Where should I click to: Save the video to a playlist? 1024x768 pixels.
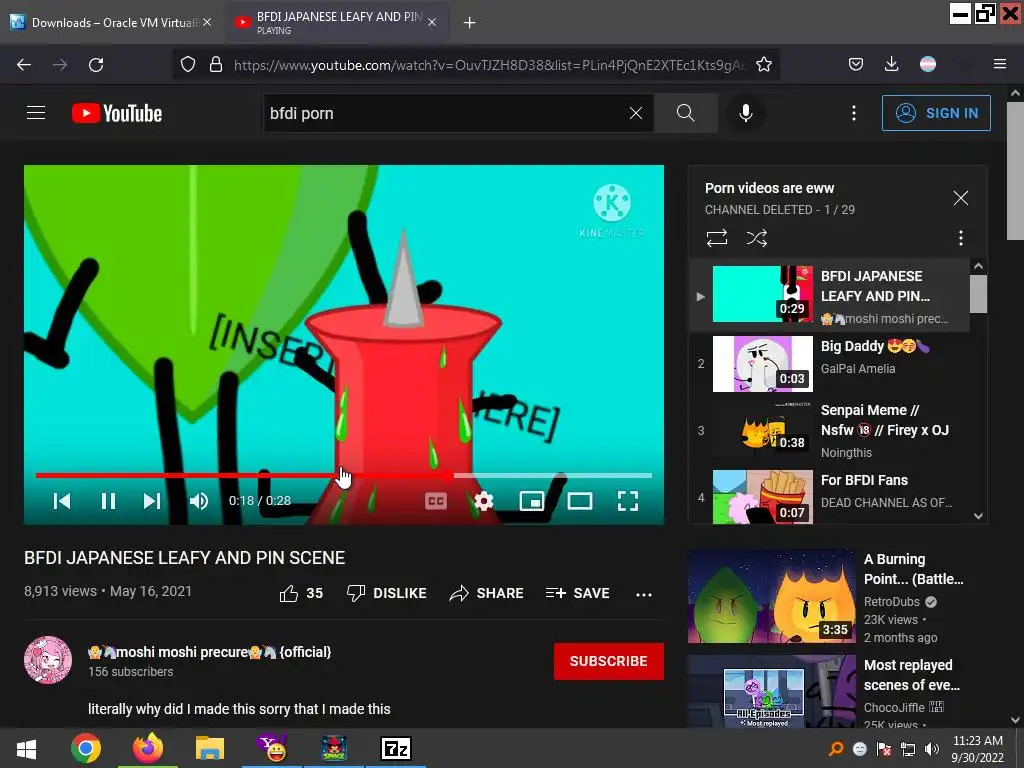click(x=577, y=593)
